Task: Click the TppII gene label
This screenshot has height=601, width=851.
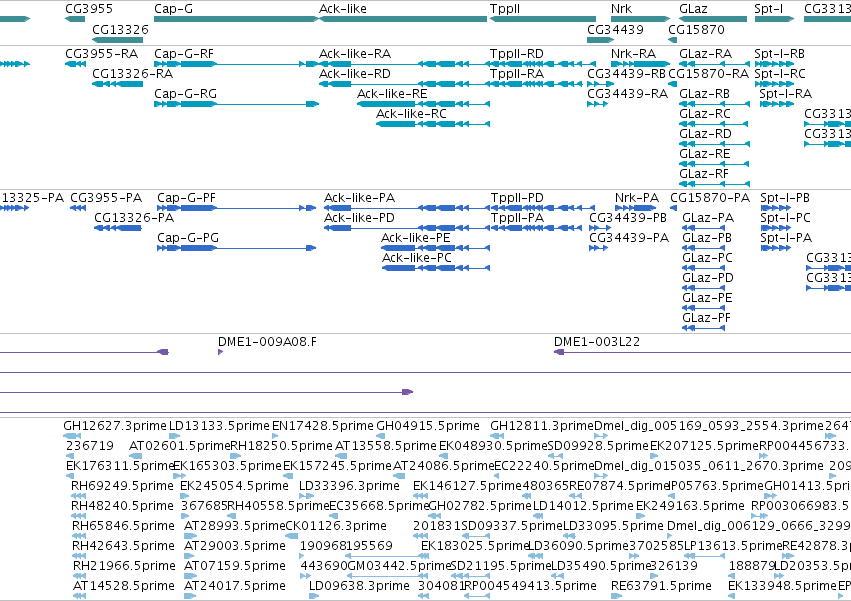Action: tap(505, 9)
